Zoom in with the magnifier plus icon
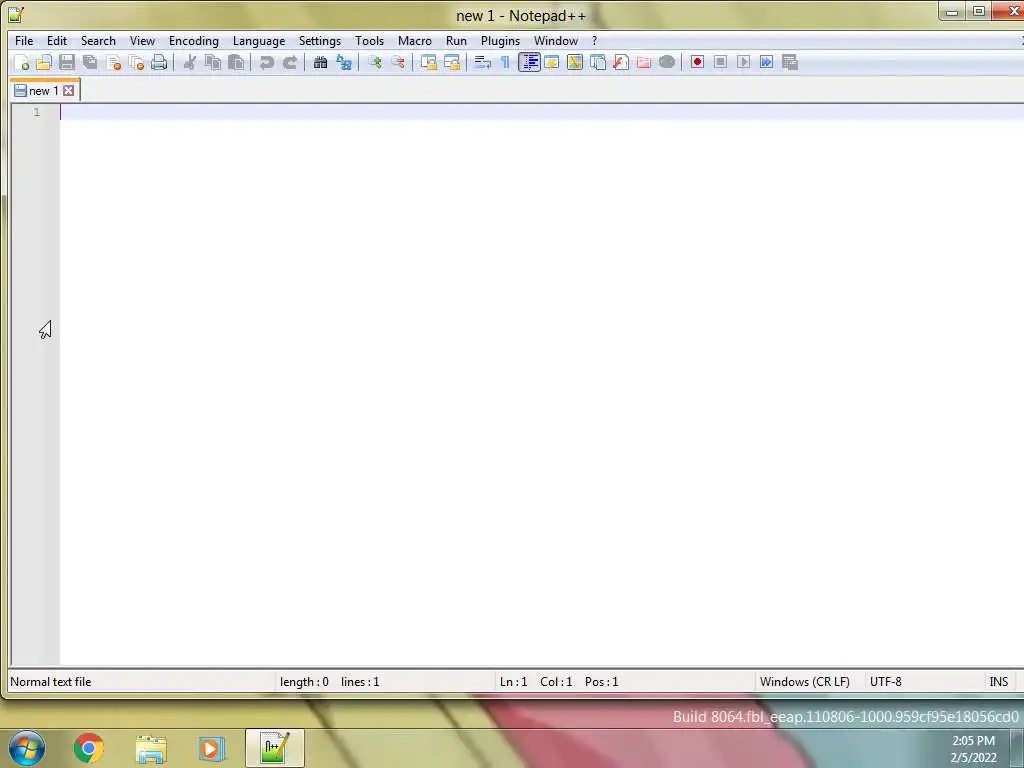Screen dimensions: 1024x768 [x=375, y=63]
